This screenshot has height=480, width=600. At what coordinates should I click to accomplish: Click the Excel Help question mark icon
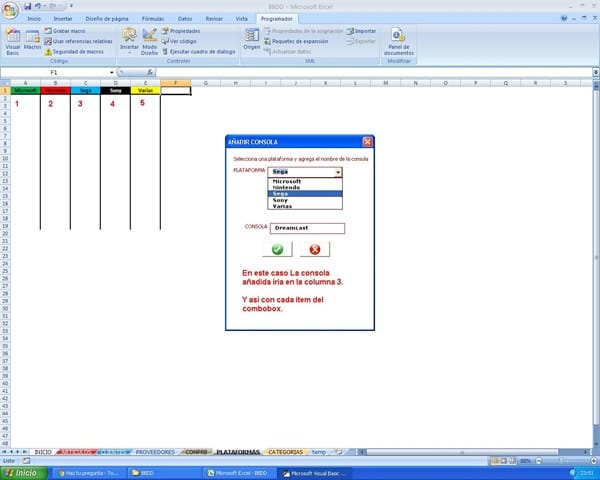pyautogui.click(x=564, y=18)
